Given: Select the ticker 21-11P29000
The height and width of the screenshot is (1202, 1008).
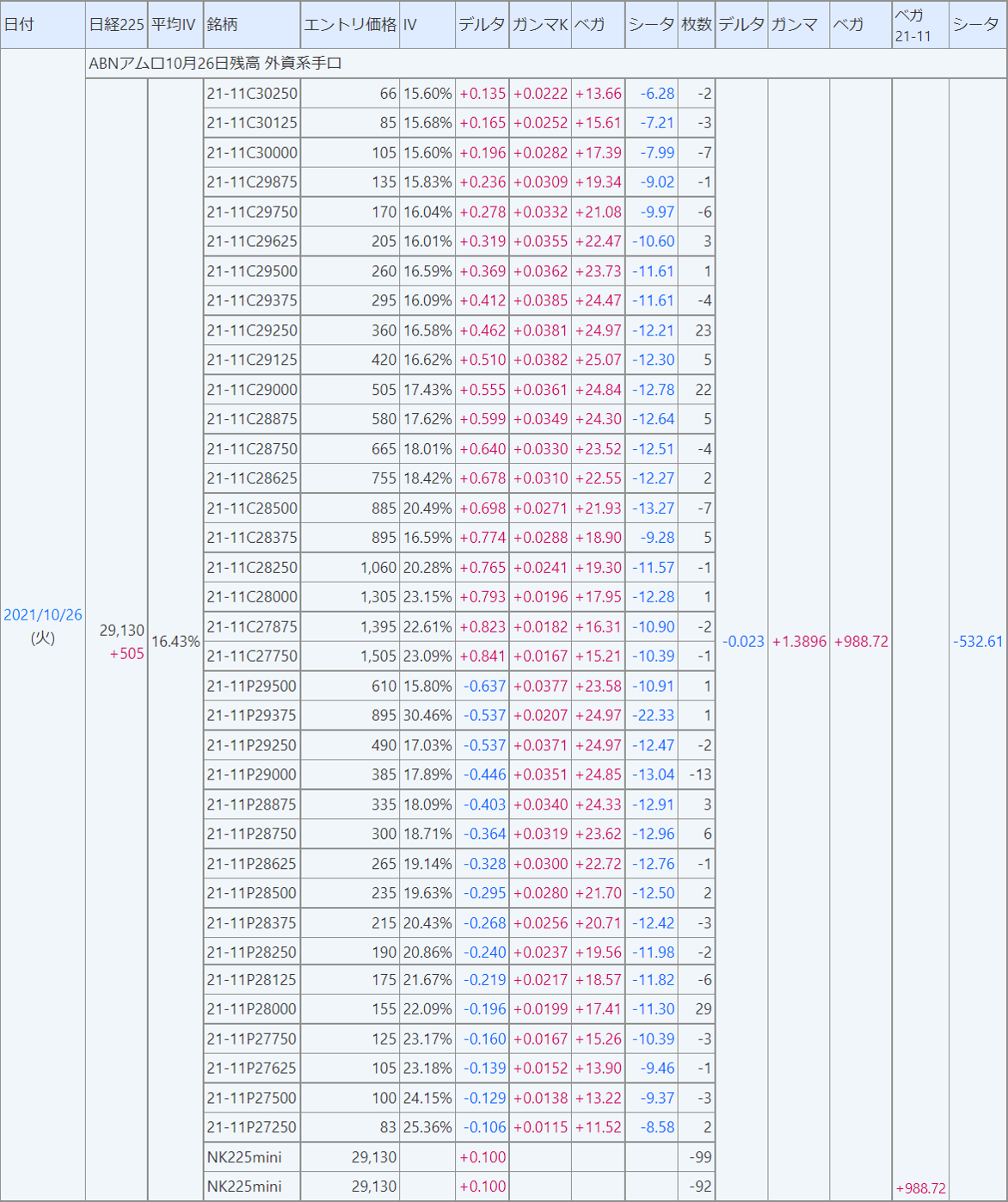Looking at the screenshot, I should [x=251, y=776].
